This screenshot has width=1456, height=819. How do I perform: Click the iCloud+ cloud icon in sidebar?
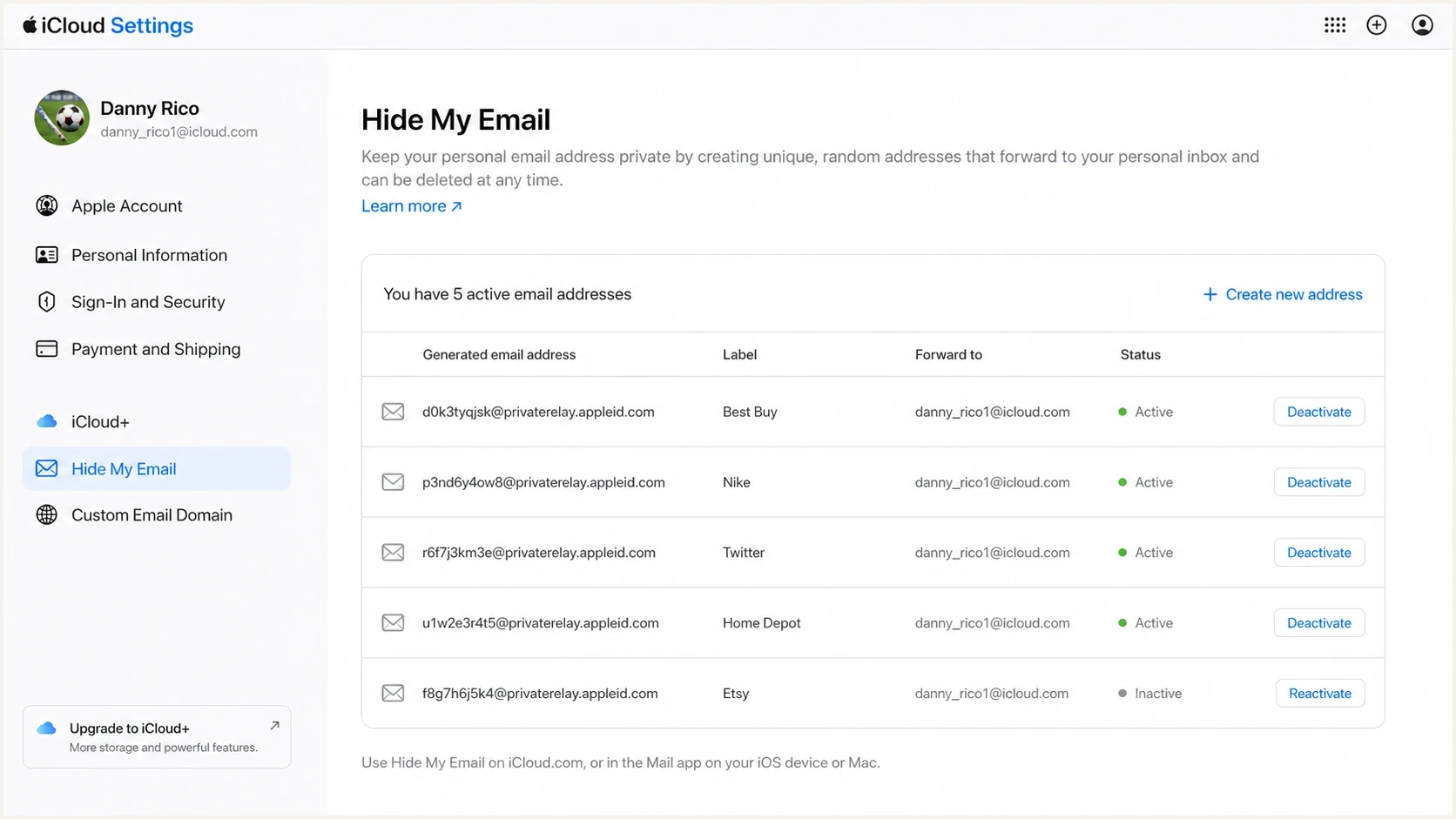point(47,421)
